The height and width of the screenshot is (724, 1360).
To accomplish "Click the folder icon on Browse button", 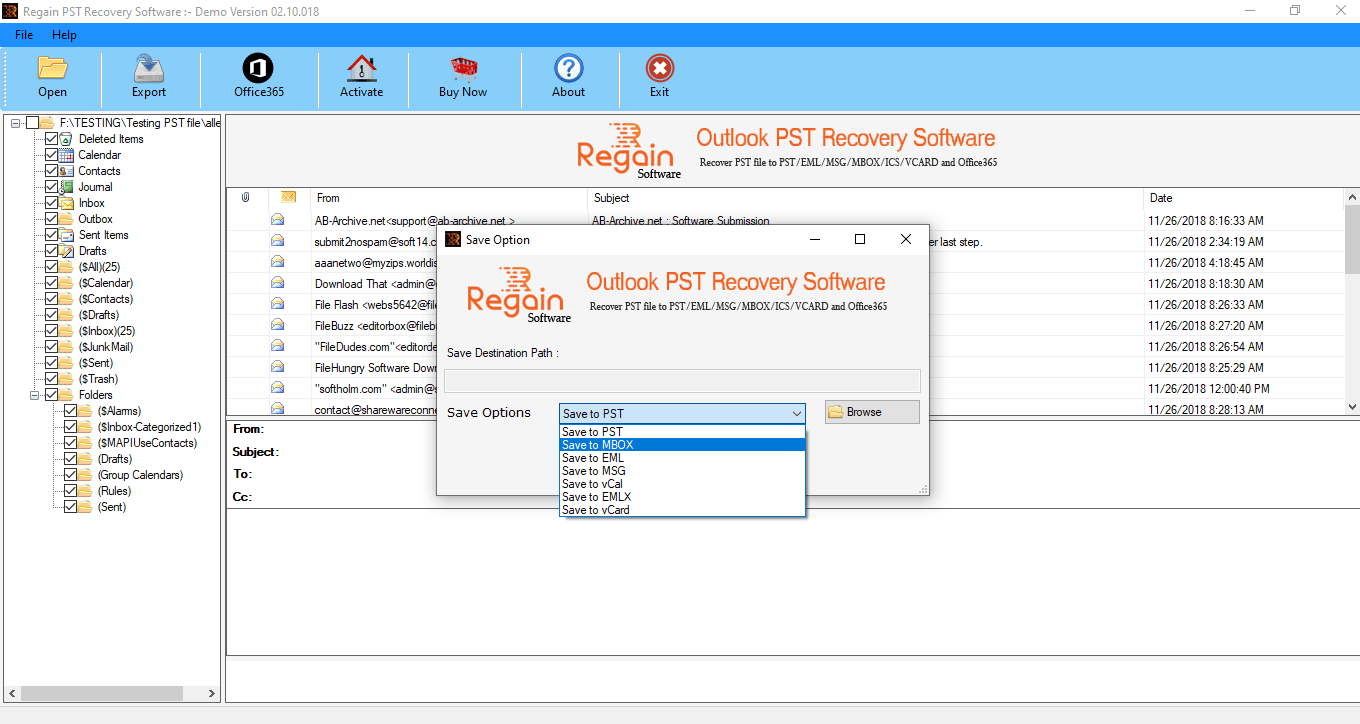I will [x=835, y=412].
